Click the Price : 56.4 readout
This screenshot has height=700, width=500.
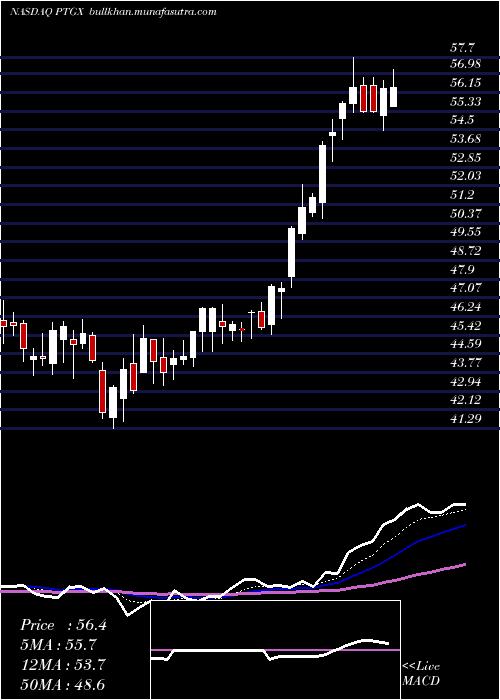point(63,625)
